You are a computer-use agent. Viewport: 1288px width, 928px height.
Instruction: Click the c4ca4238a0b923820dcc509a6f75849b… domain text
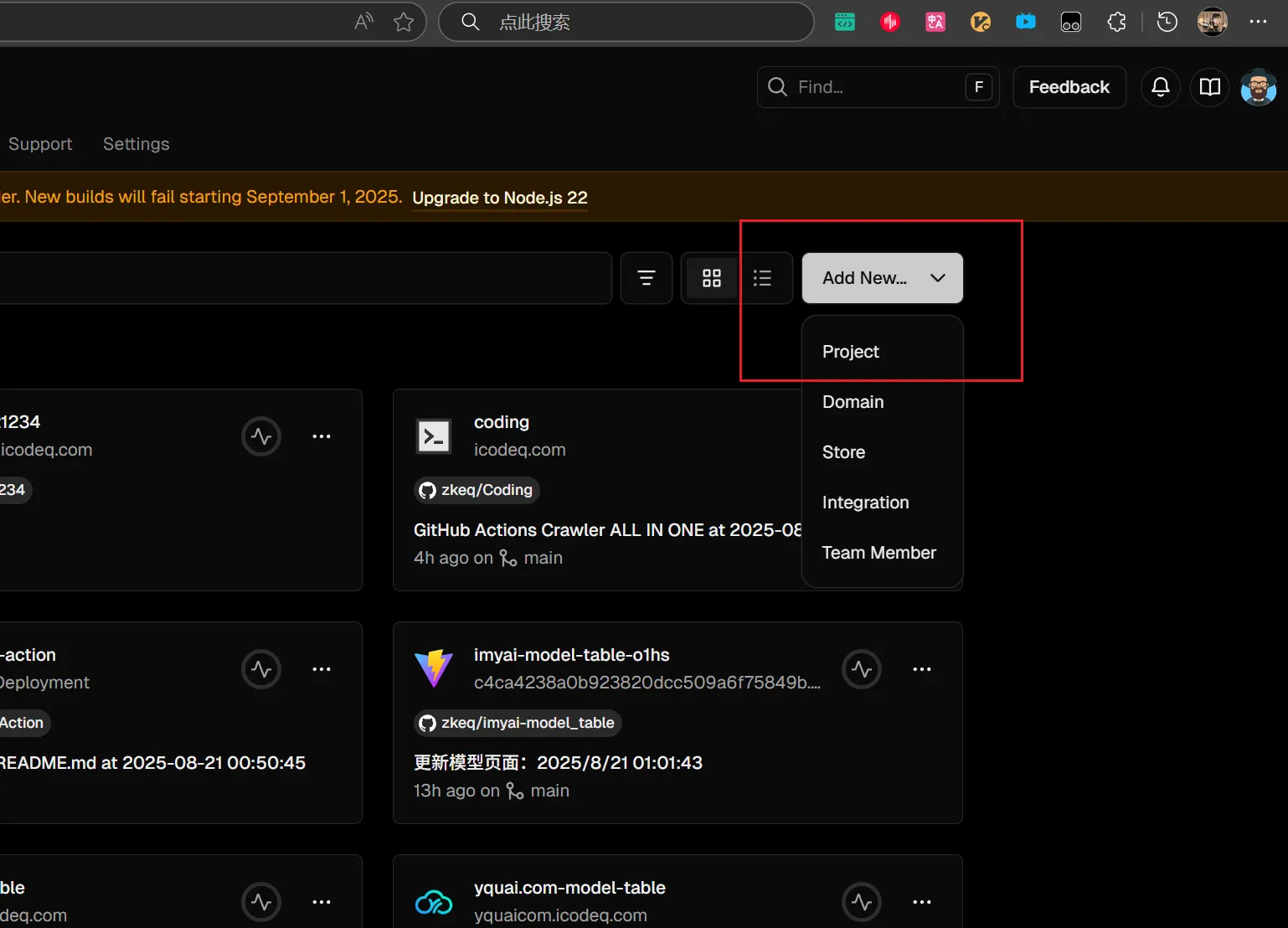point(647,683)
